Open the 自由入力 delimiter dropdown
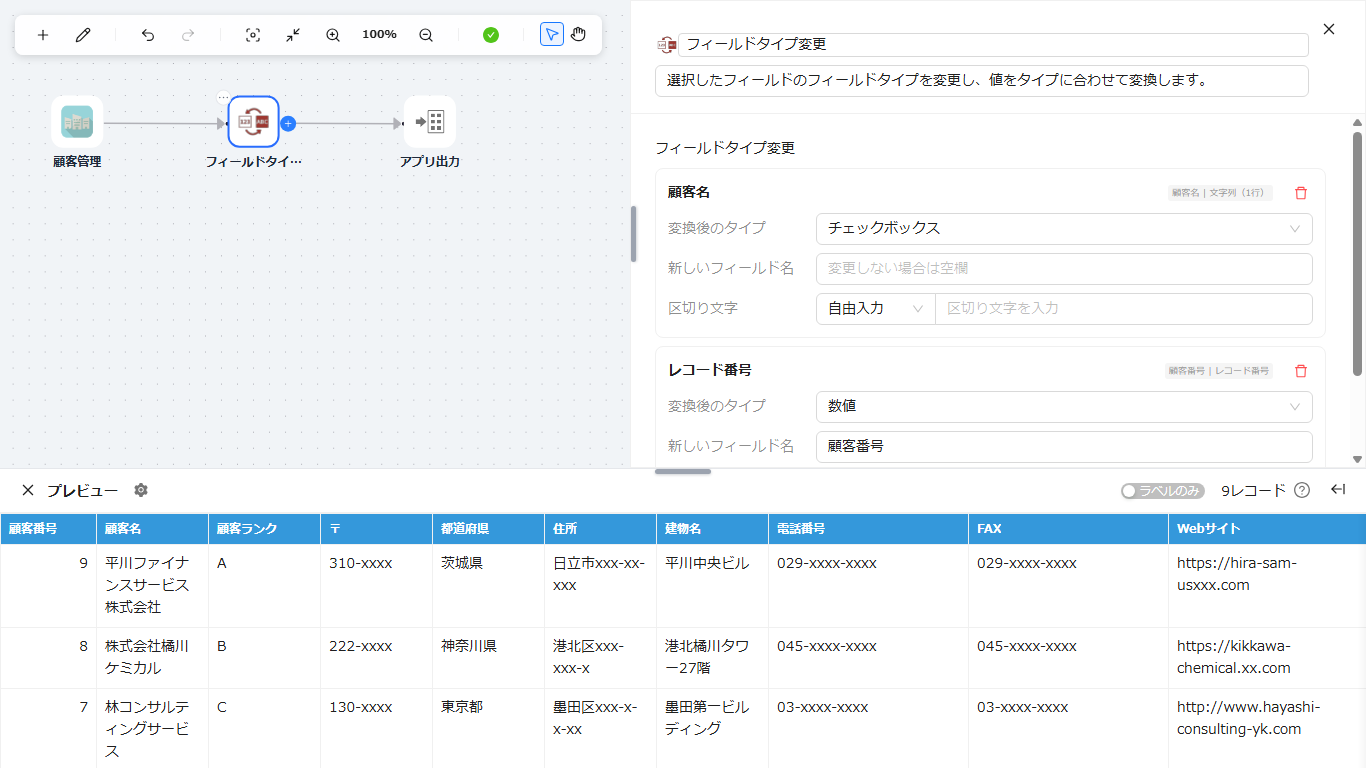1366x768 pixels. tap(875, 309)
